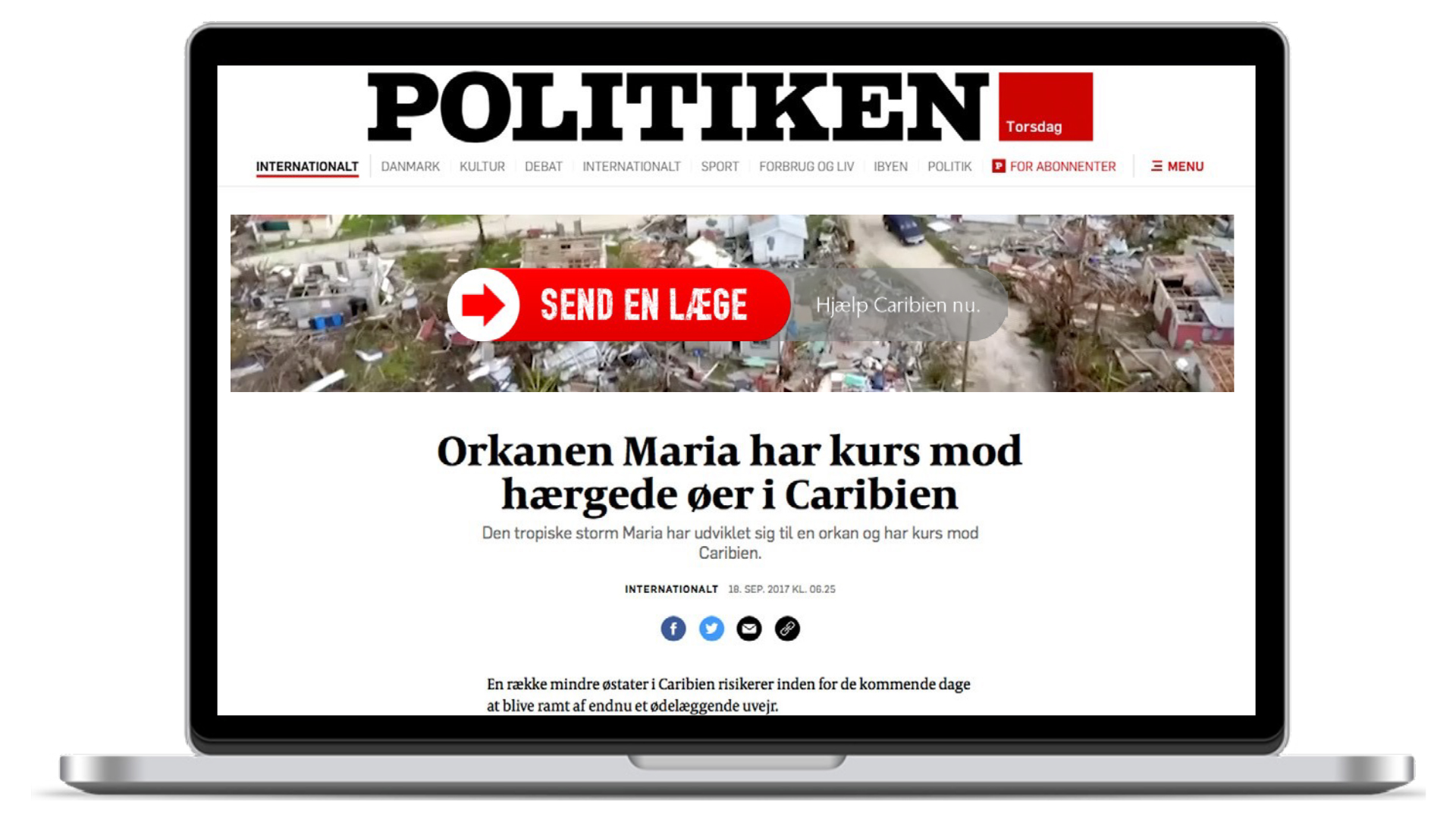Open the IBYEN section
Viewport: 1456px width, 819px height.
coord(890,166)
